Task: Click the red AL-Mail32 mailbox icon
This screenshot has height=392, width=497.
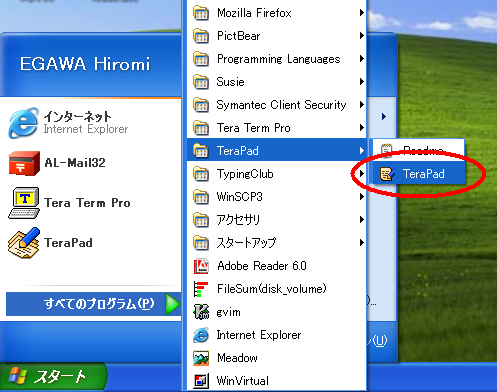Action: (x=24, y=163)
